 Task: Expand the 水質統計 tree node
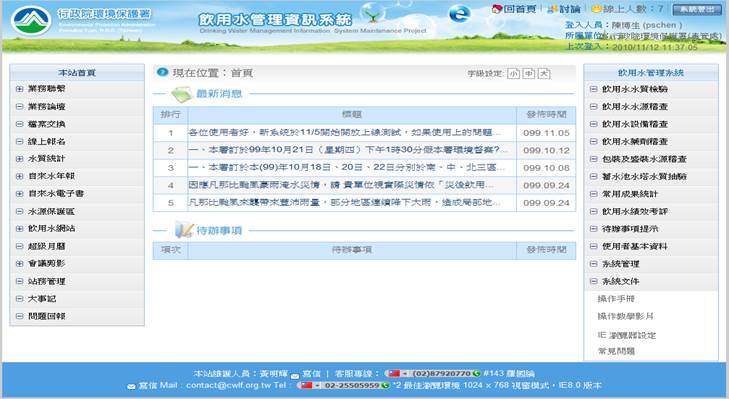click(20, 159)
